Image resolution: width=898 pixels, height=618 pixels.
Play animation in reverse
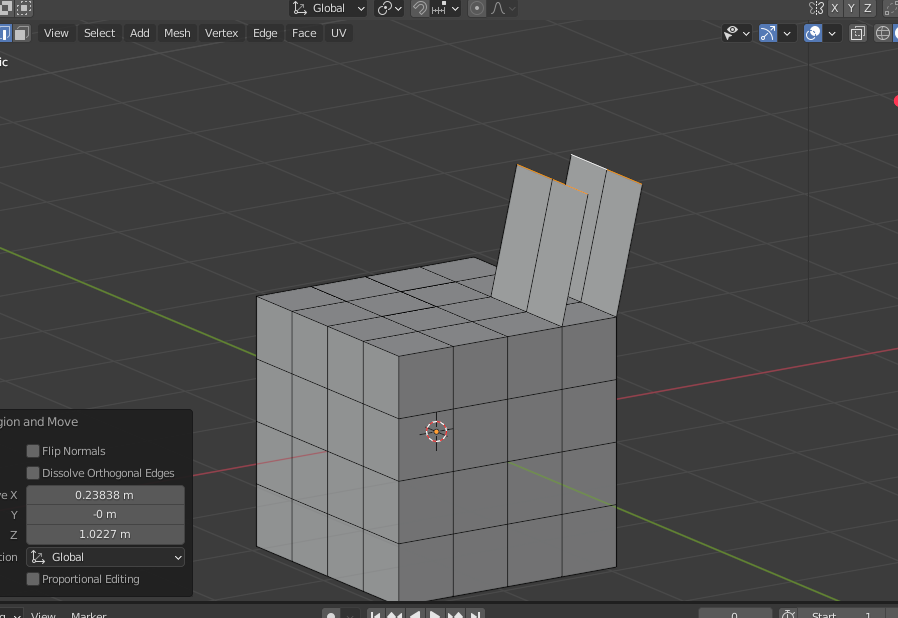(415, 615)
